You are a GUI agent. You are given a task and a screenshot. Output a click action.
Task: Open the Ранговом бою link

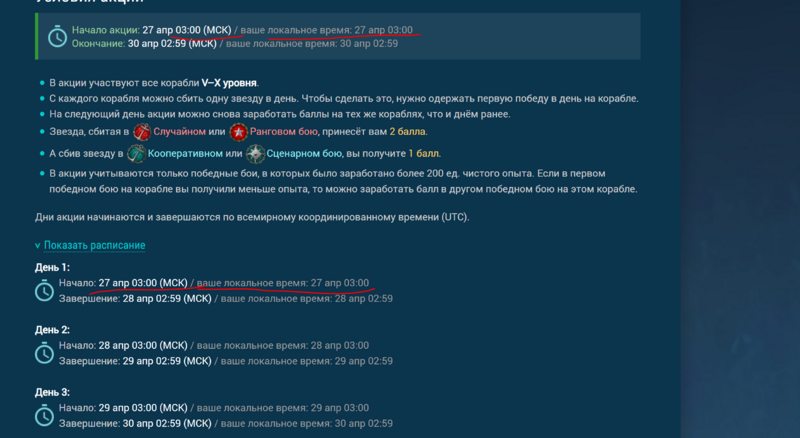pos(283,132)
